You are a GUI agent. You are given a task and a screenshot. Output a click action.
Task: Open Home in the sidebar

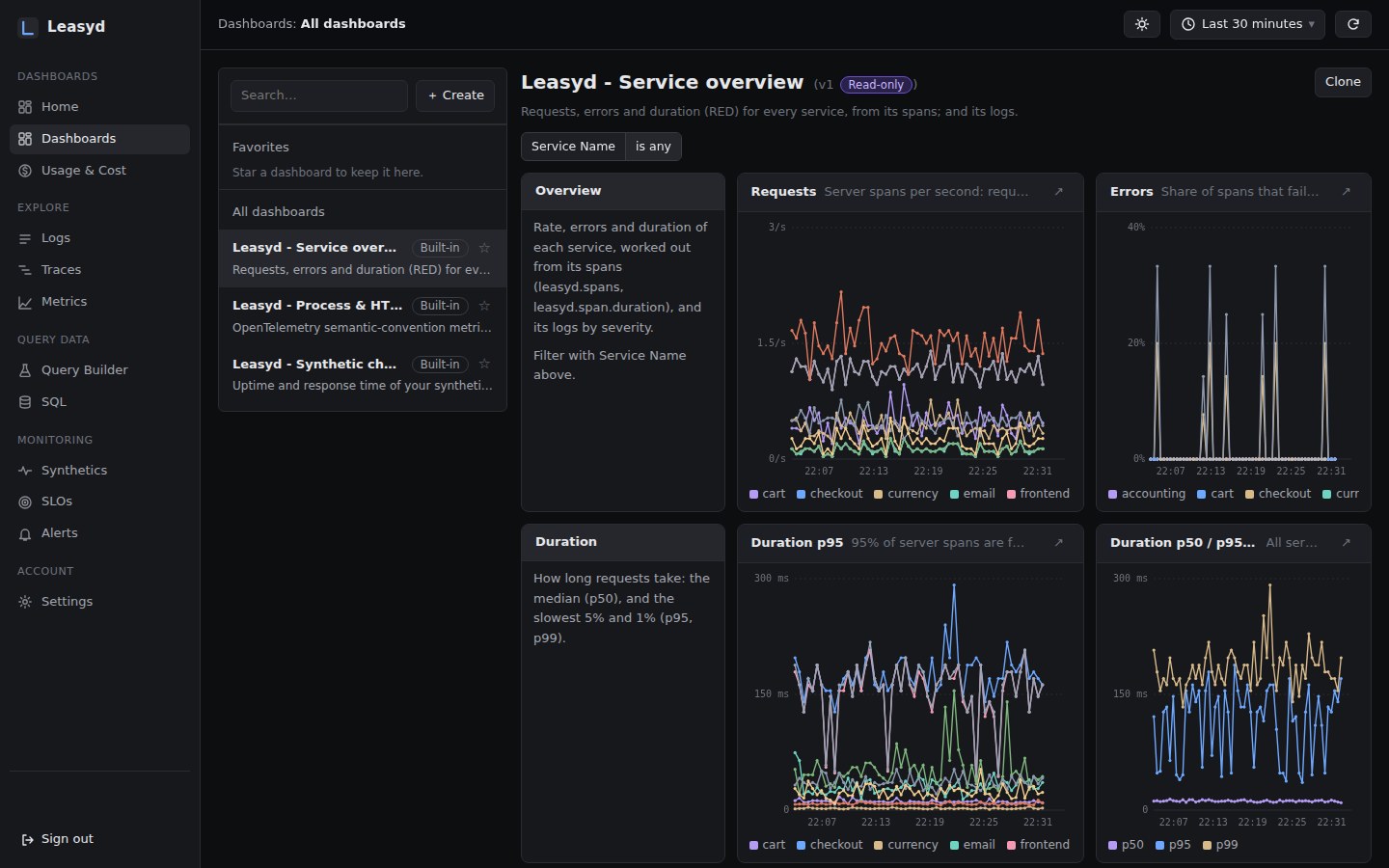(99, 107)
